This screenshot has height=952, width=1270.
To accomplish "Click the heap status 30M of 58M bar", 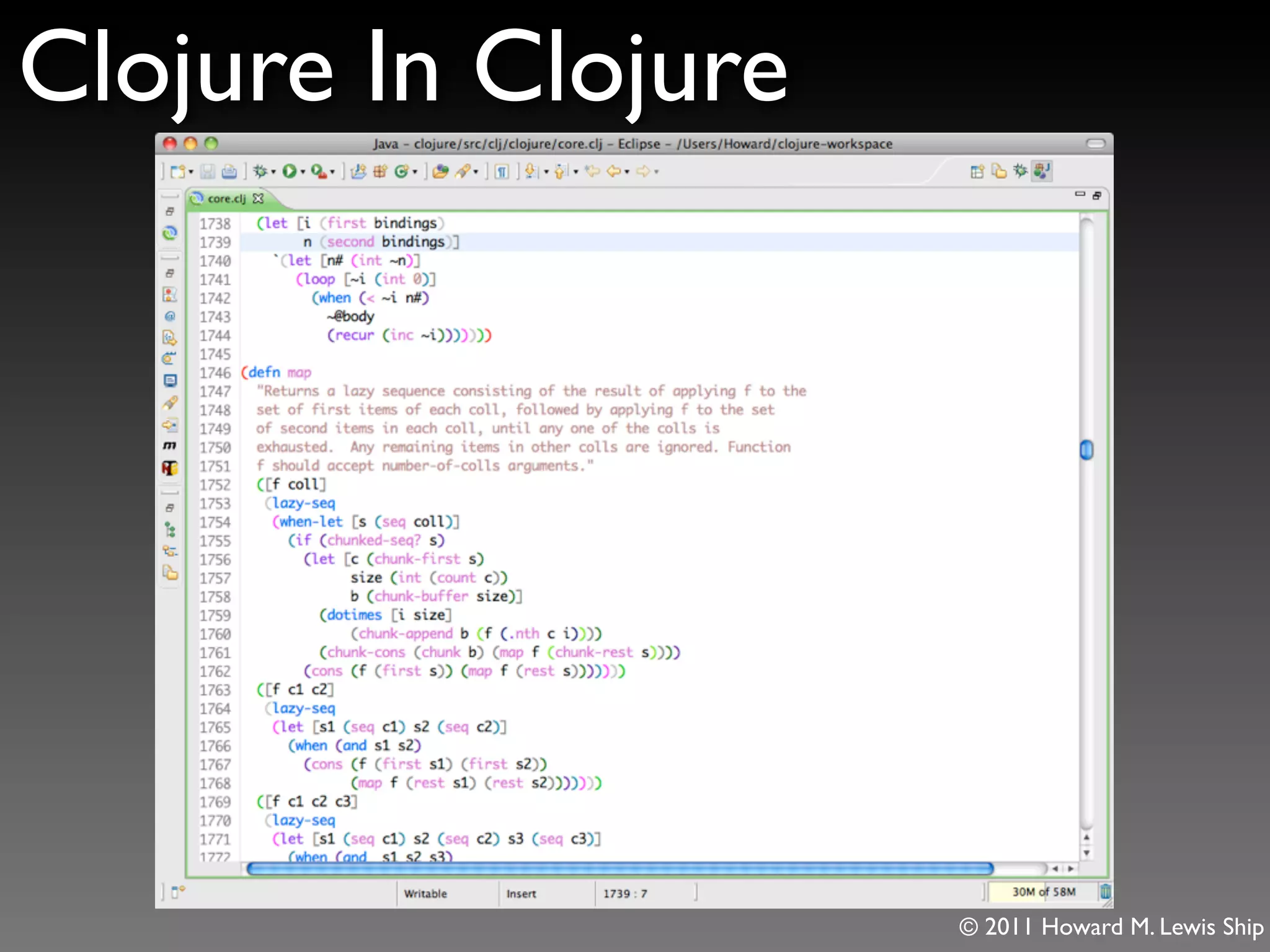I will pos(1043,892).
